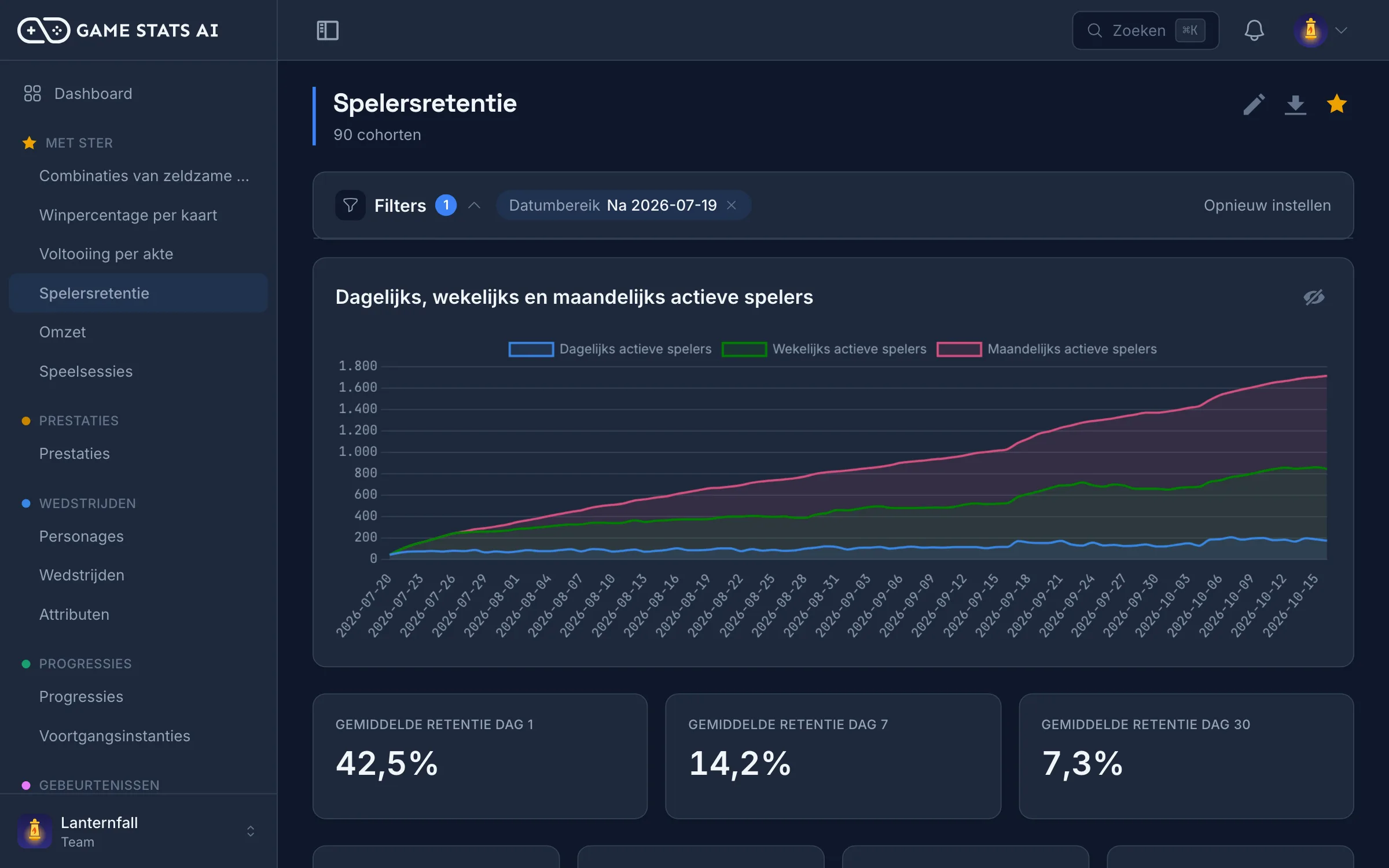1389x868 pixels.
Task: Download the Spelersretentie report
Action: pos(1295,105)
